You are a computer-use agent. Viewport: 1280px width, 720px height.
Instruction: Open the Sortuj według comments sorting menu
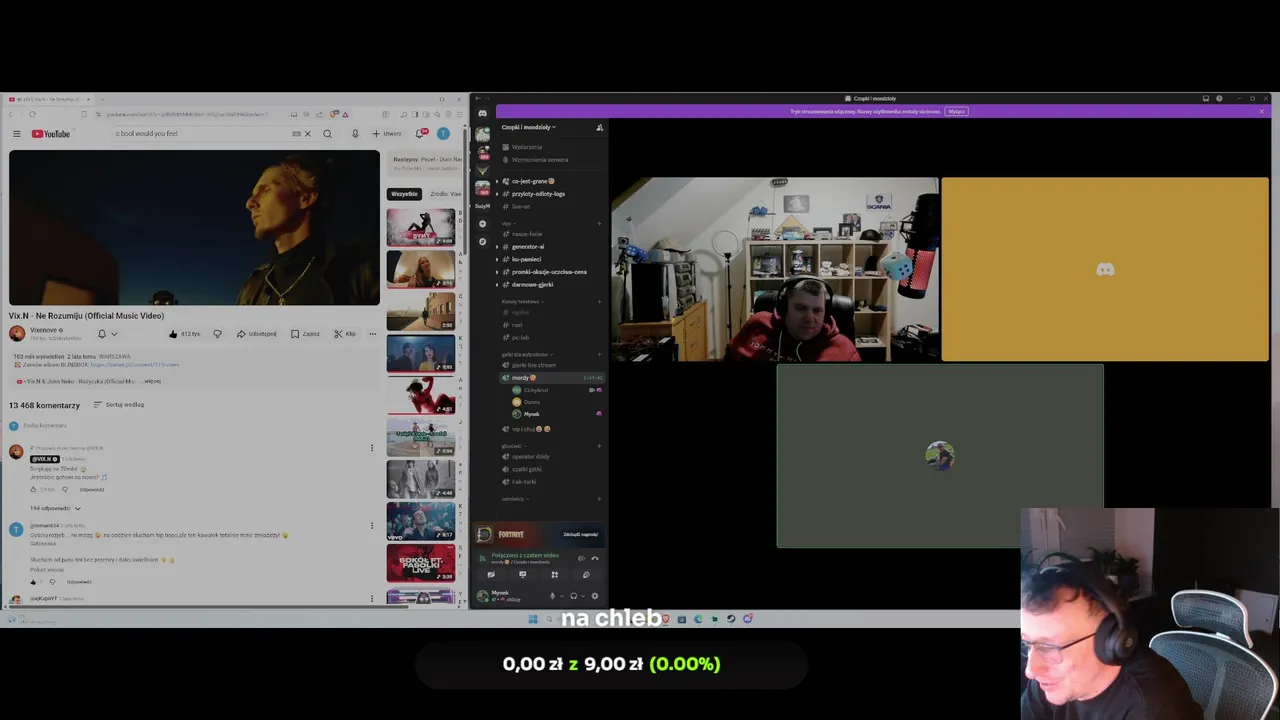119,405
